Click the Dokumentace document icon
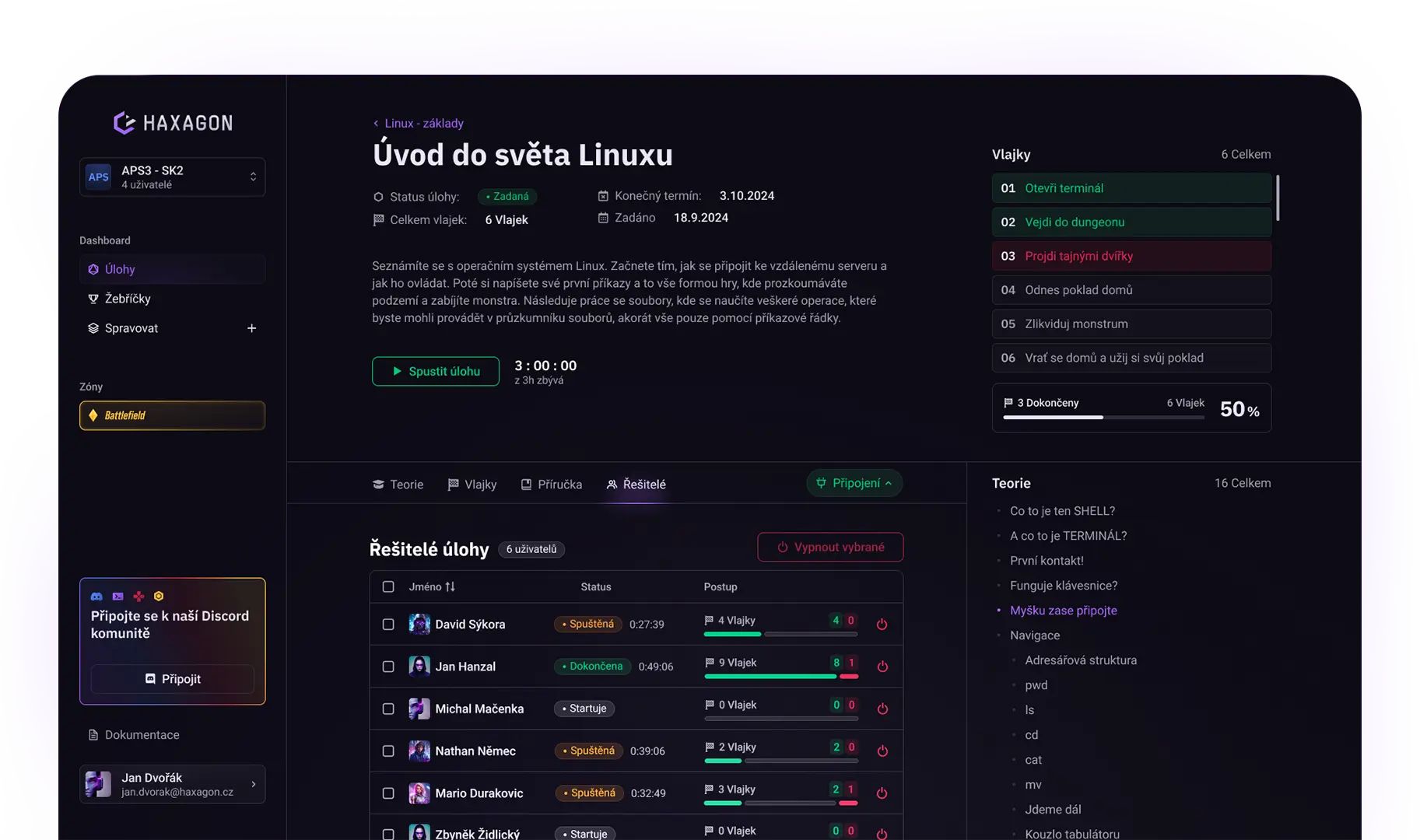The width and height of the screenshot is (1420, 840). point(93,735)
